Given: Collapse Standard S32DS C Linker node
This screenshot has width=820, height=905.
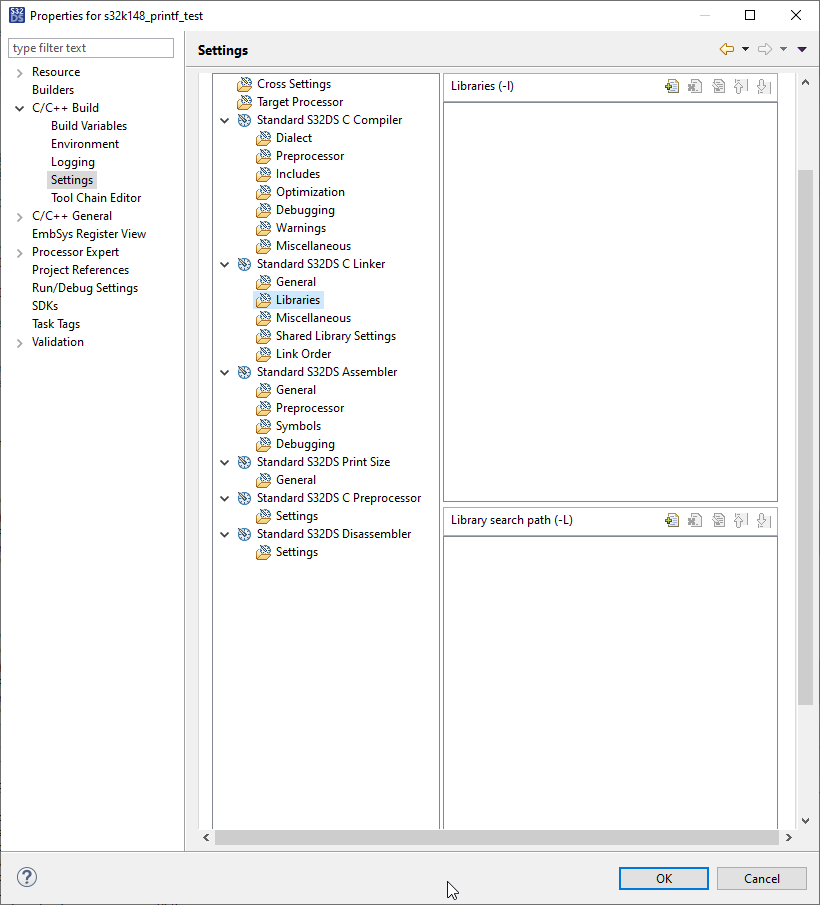Looking at the screenshot, I should coord(225,264).
